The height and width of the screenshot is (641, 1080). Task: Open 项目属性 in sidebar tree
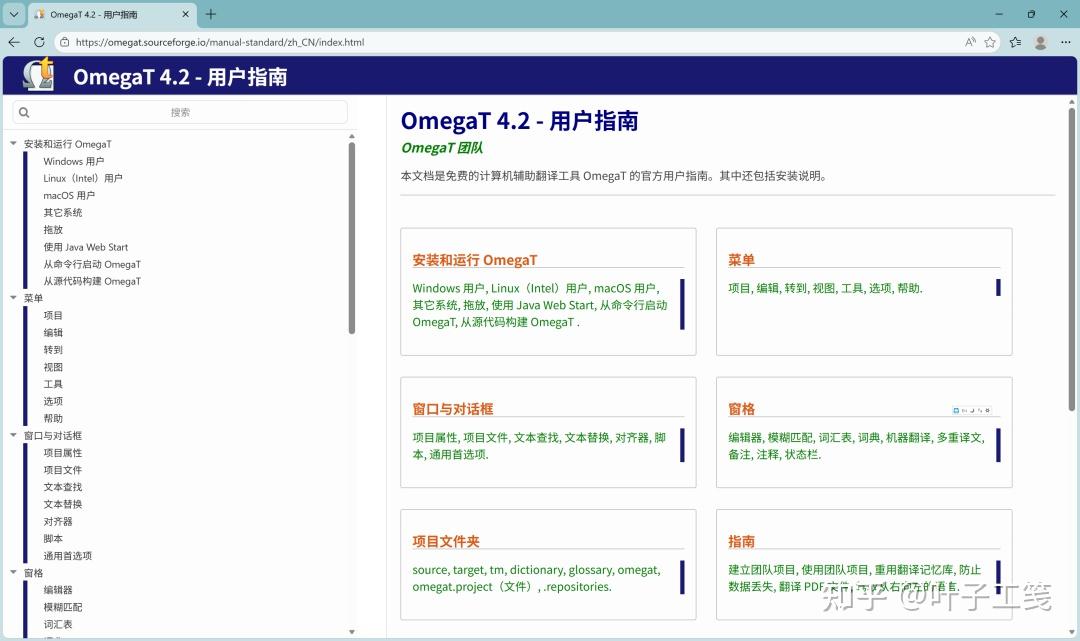pyautogui.click(x=63, y=453)
